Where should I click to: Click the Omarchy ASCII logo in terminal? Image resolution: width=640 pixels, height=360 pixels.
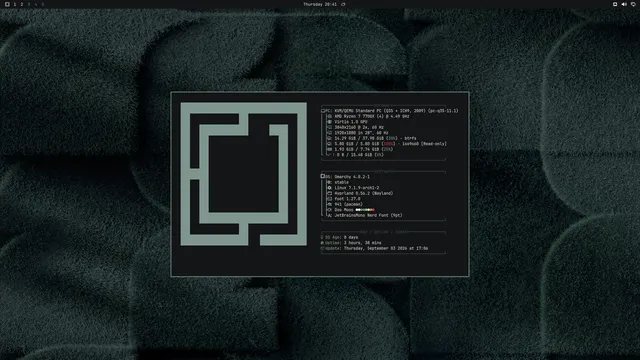(x=244, y=174)
